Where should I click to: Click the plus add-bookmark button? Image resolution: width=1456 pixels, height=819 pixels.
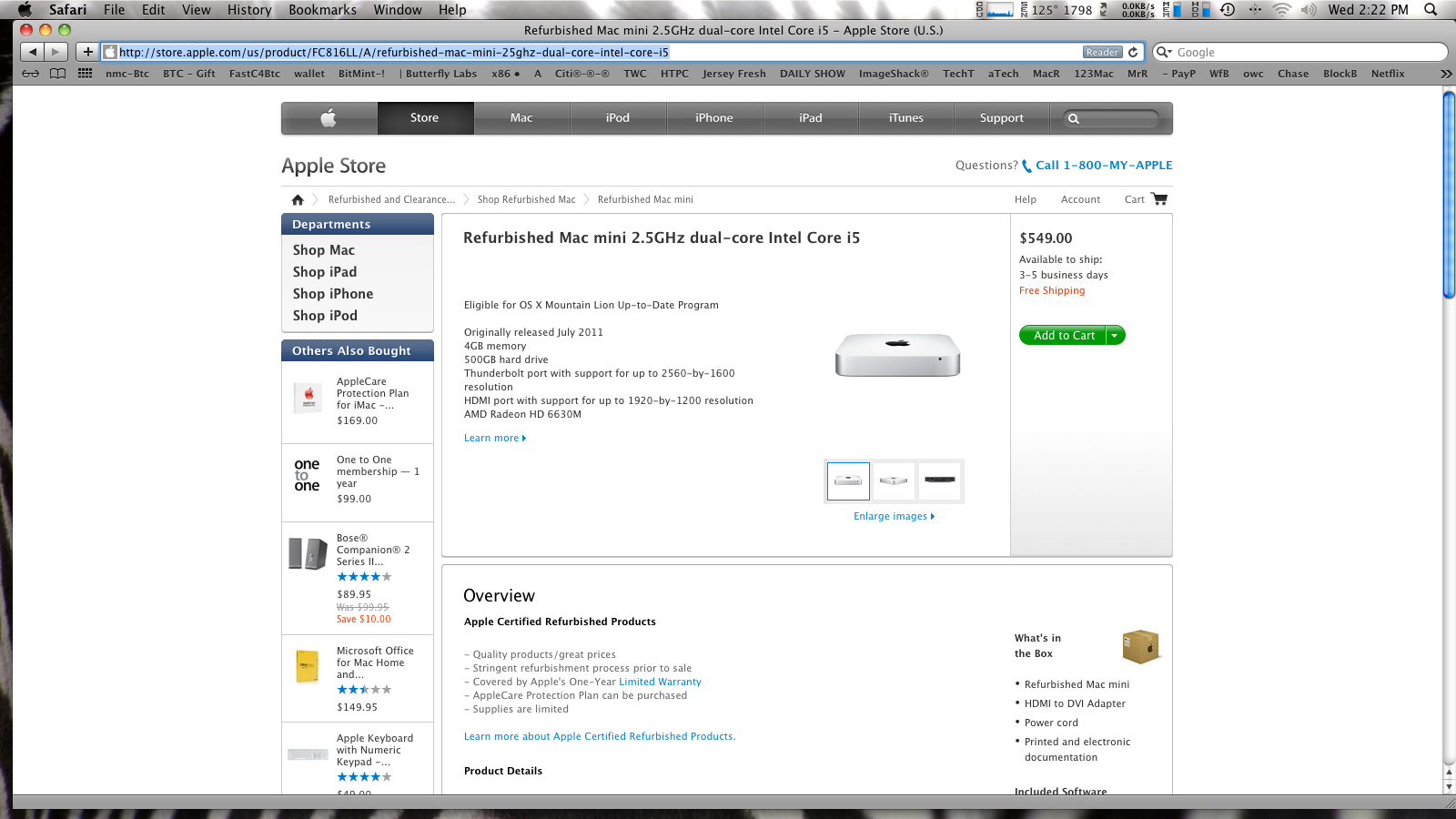pyautogui.click(x=87, y=52)
